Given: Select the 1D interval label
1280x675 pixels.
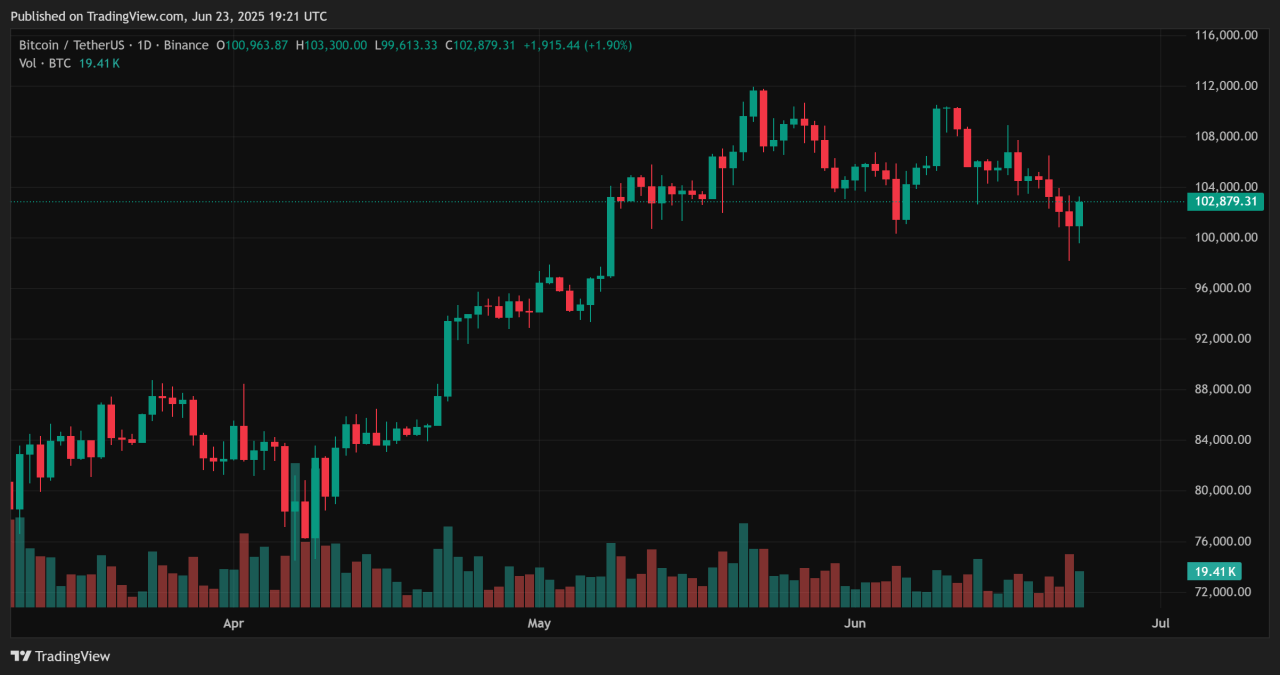Looking at the screenshot, I should click(x=145, y=45).
